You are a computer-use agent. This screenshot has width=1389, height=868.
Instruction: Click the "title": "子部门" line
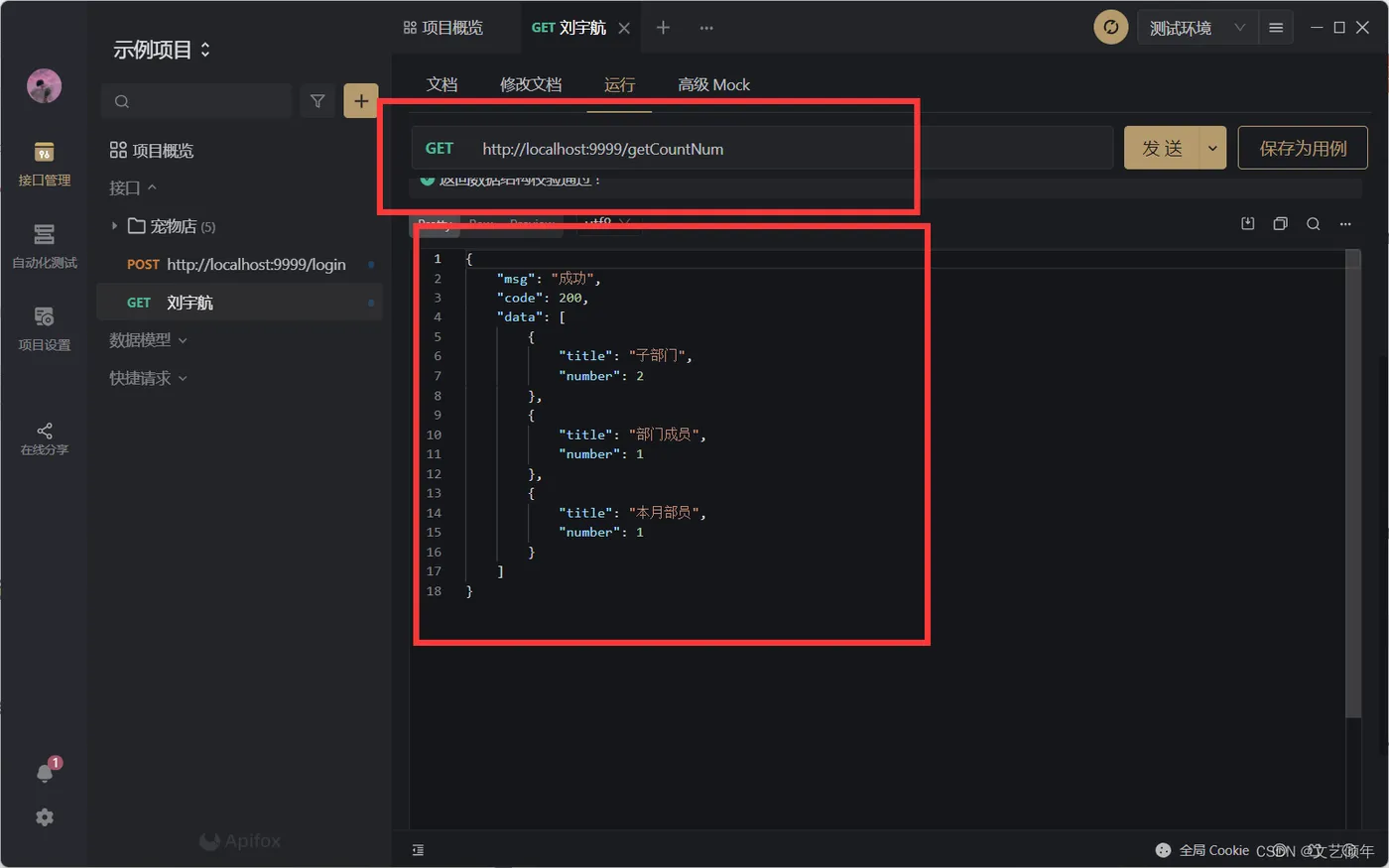point(625,356)
